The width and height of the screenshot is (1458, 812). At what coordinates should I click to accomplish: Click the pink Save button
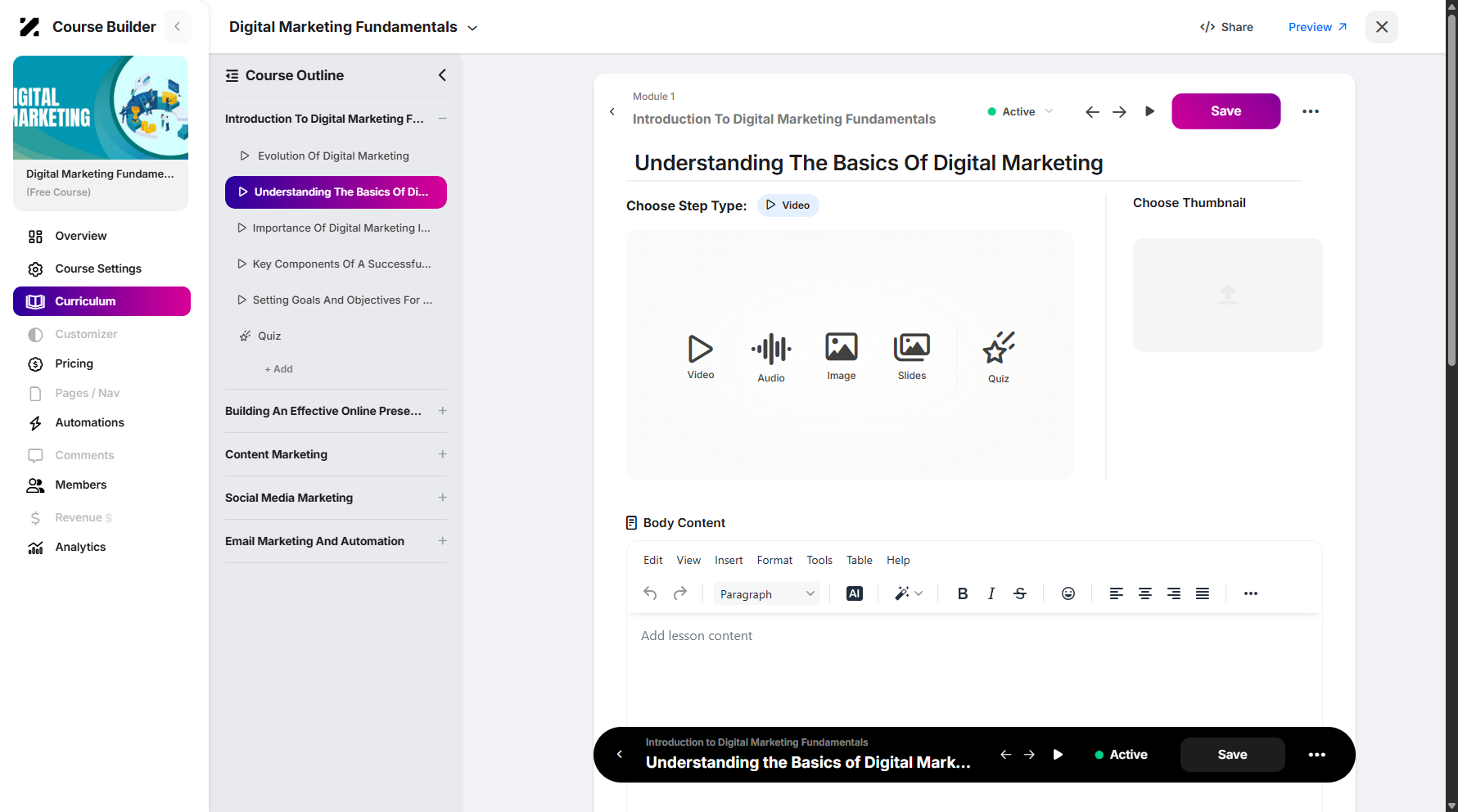1226,111
